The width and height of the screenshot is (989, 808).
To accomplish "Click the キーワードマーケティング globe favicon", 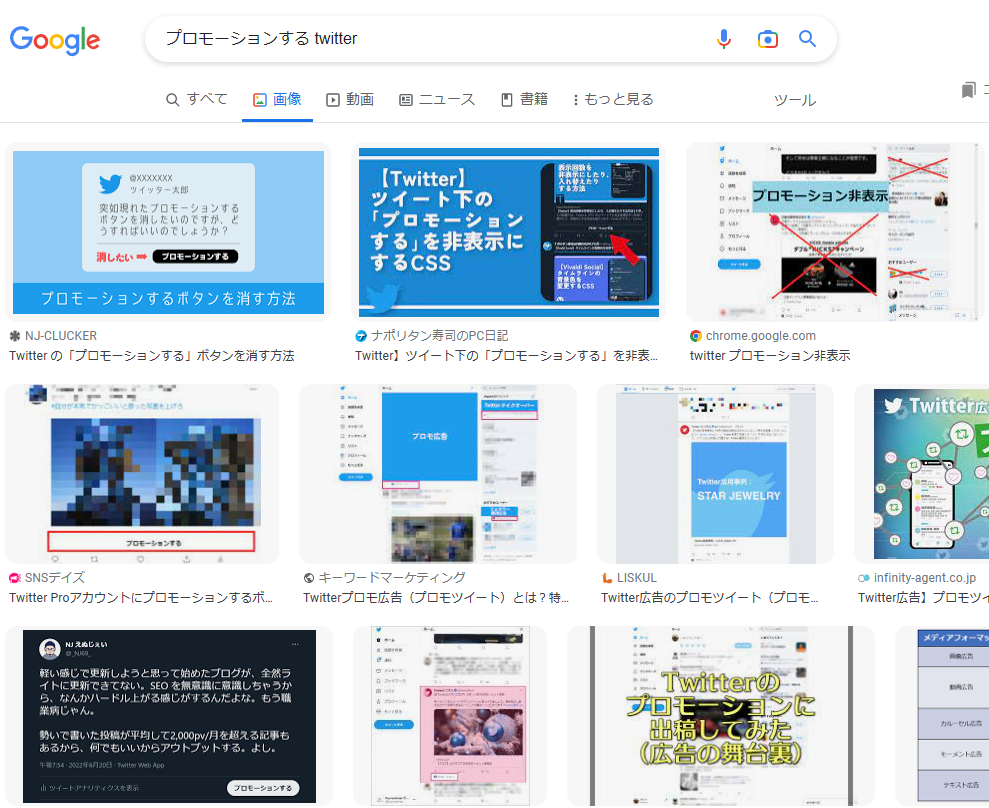I will pyautogui.click(x=308, y=578).
